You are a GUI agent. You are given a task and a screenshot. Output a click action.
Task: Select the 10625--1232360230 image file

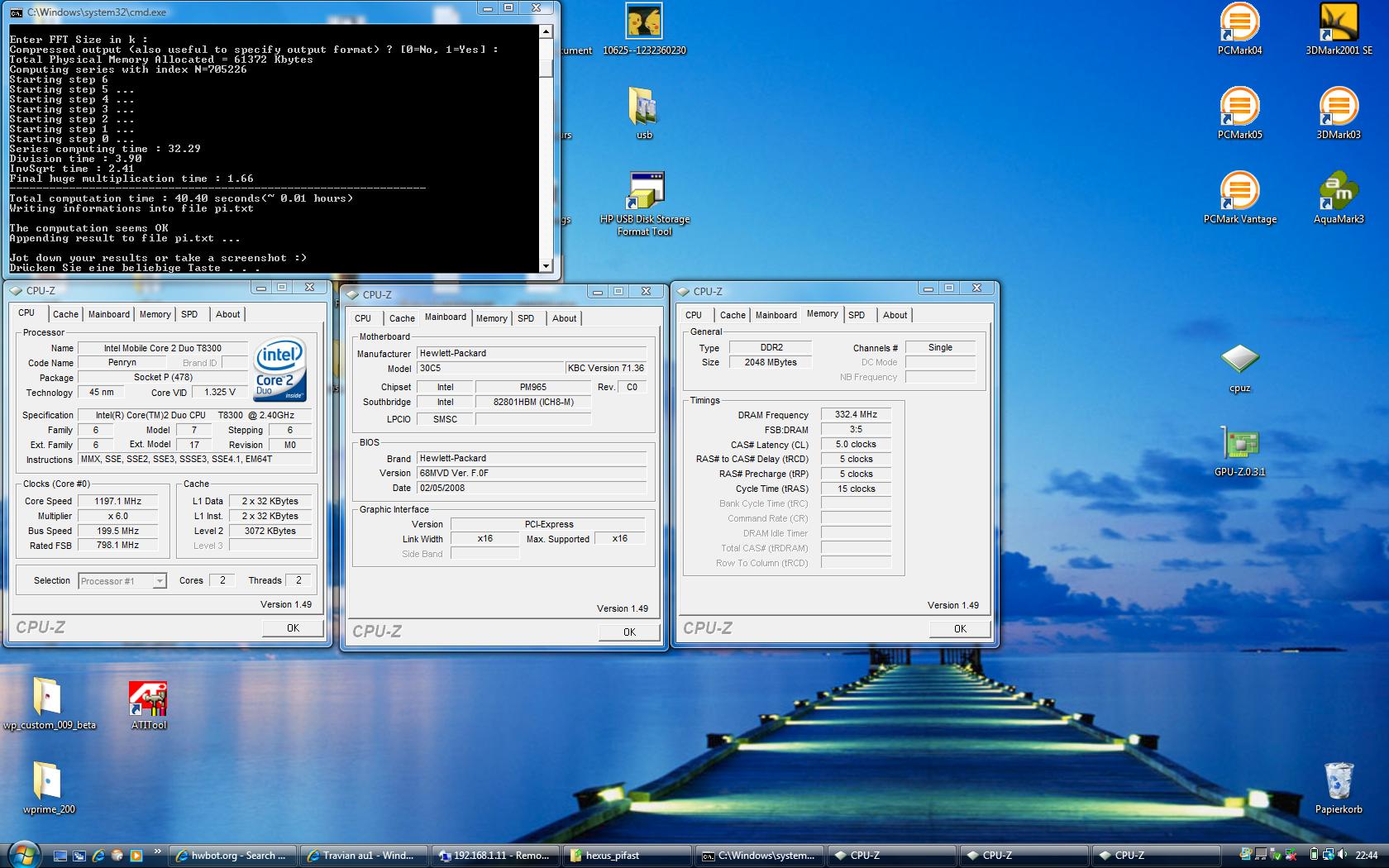(x=644, y=29)
